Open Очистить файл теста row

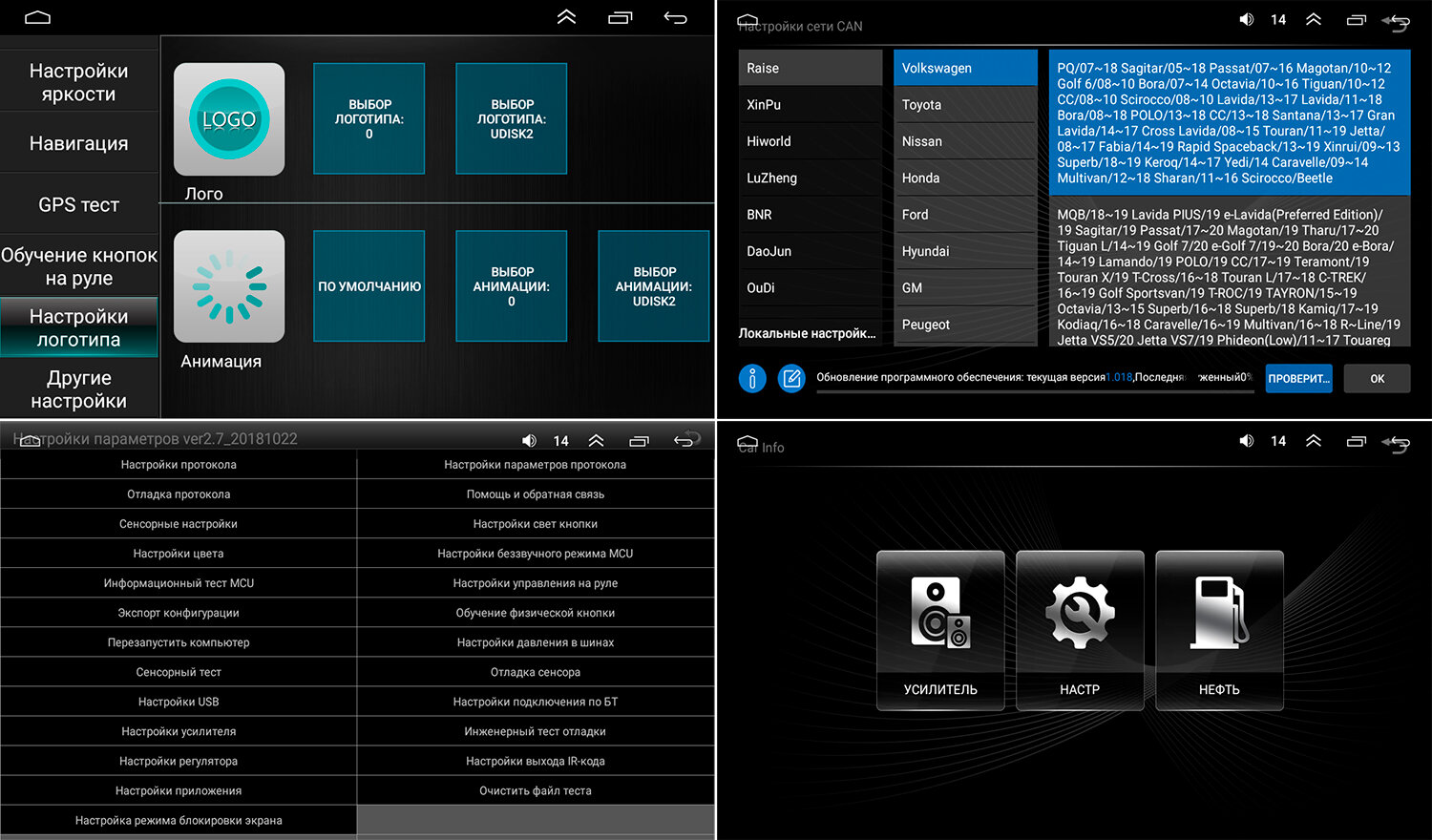(536, 790)
